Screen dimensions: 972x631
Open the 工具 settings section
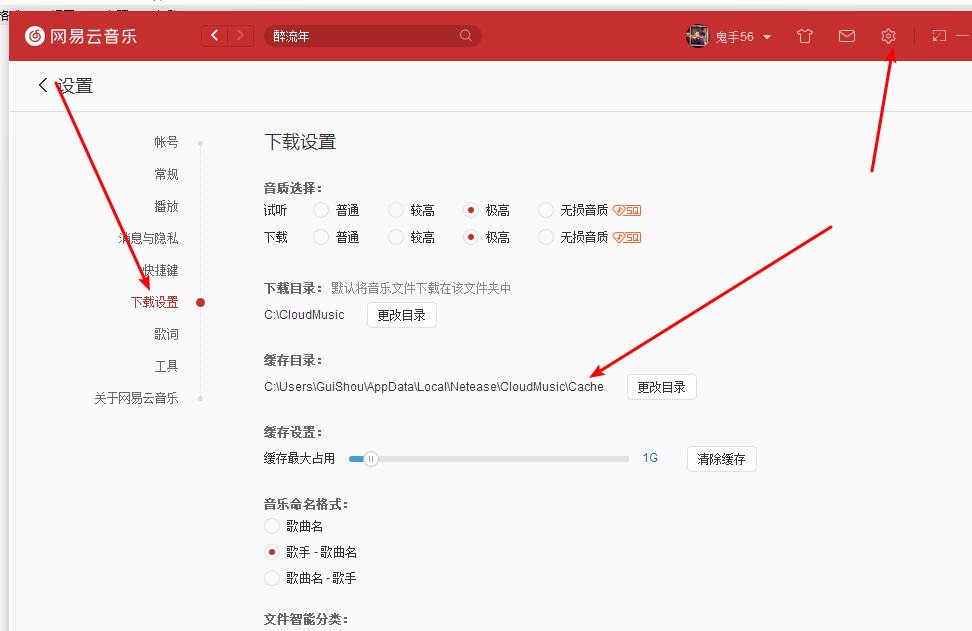pyautogui.click(x=166, y=366)
